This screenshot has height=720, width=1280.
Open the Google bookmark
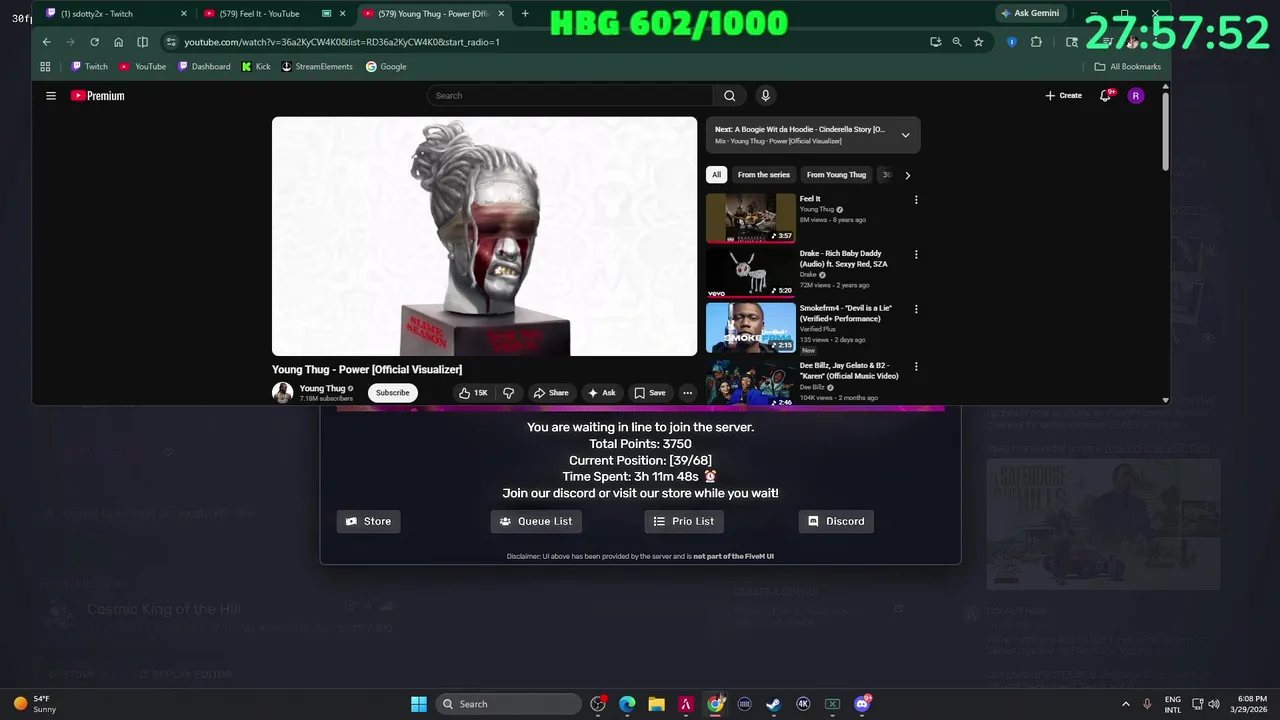pyautogui.click(x=386, y=67)
